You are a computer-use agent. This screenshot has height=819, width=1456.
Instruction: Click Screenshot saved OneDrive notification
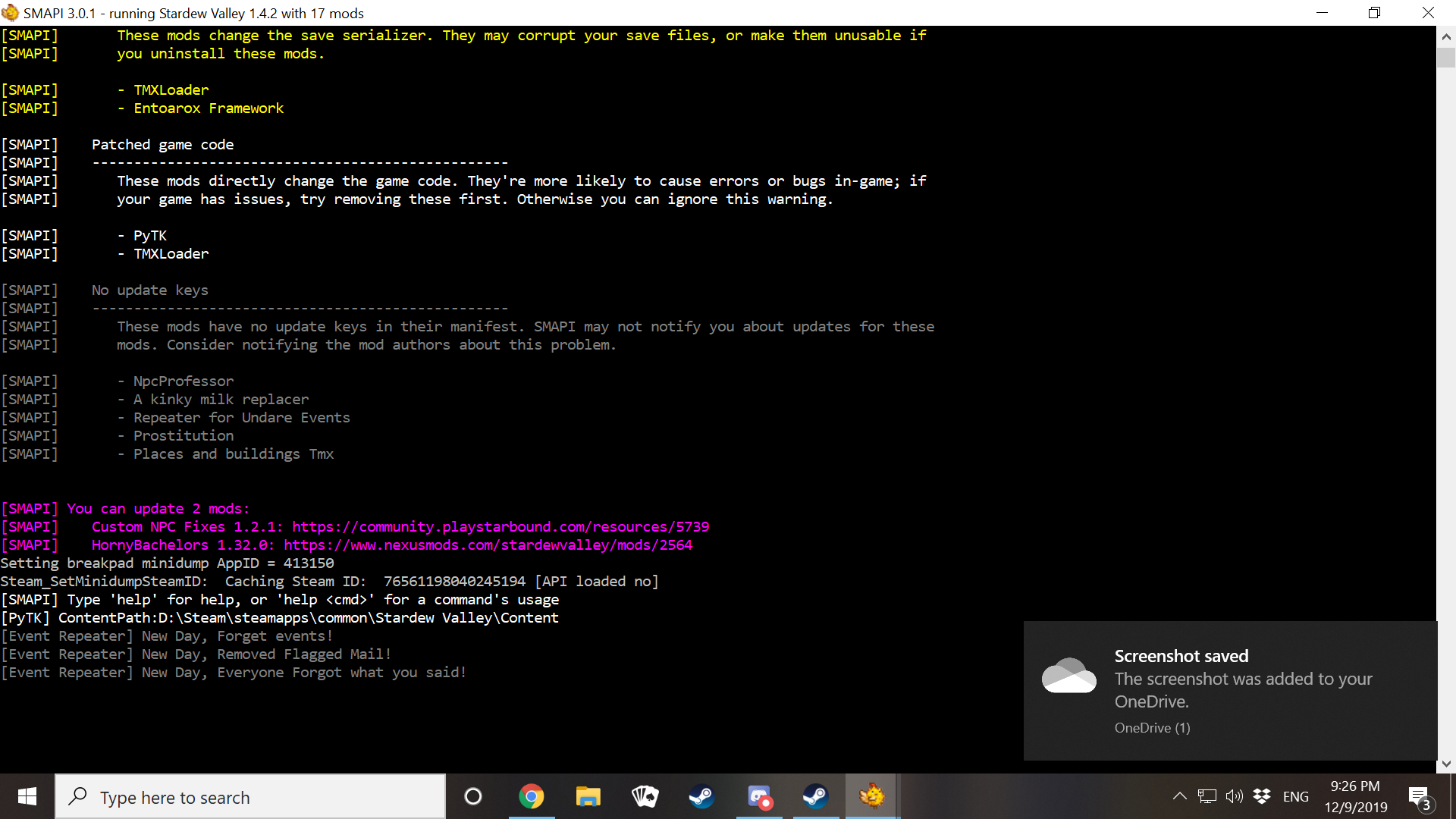coord(1230,691)
